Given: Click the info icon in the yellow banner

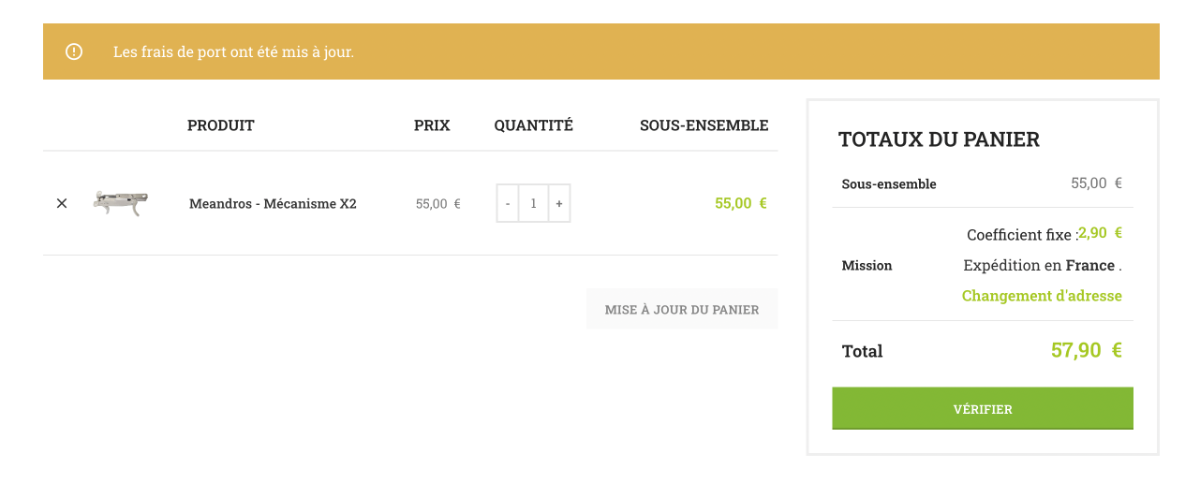Looking at the screenshot, I should (x=74, y=51).
